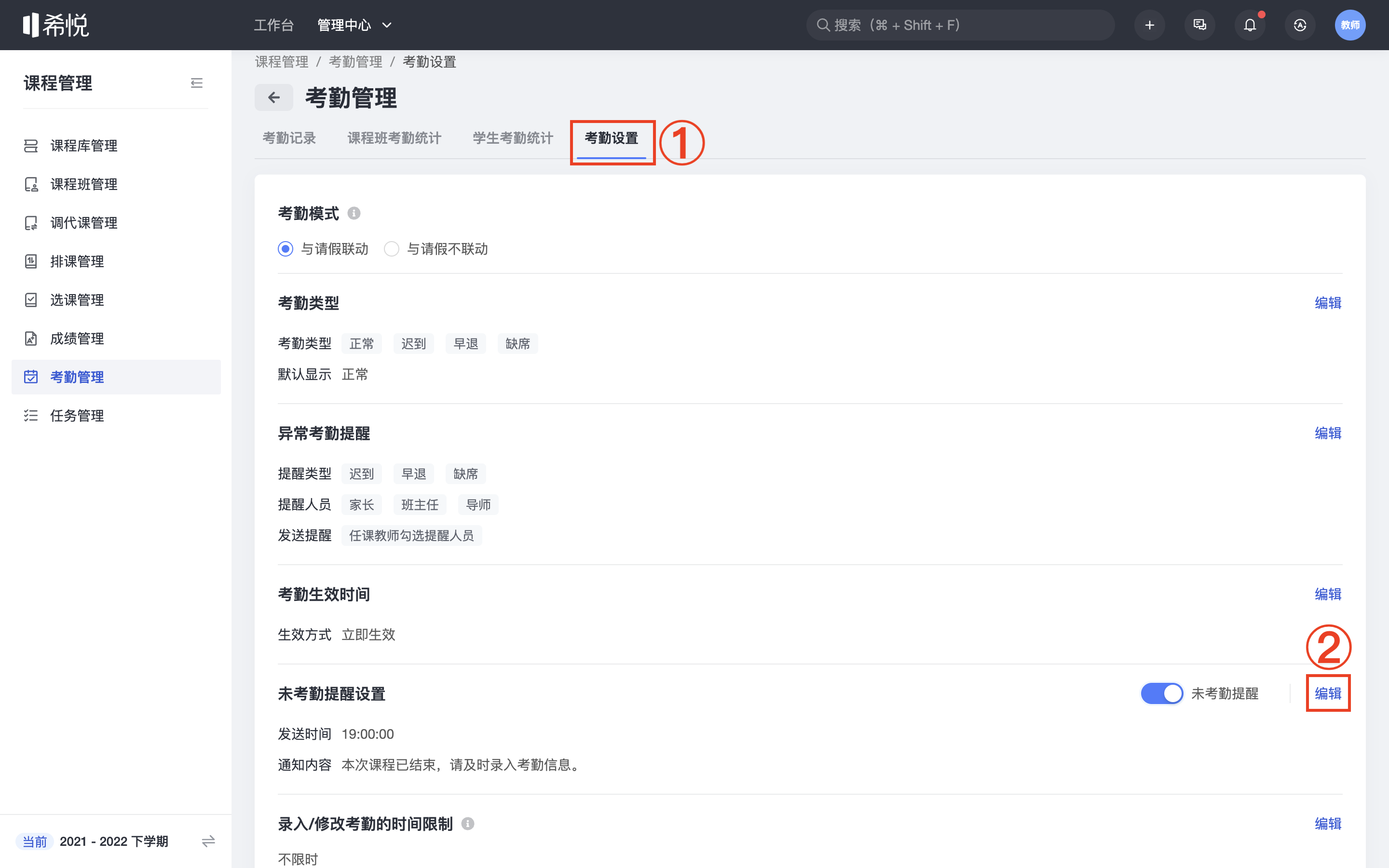Click the language switch icon in header
Viewport: 1389px width, 868px height.
click(x=1300, y=25)
